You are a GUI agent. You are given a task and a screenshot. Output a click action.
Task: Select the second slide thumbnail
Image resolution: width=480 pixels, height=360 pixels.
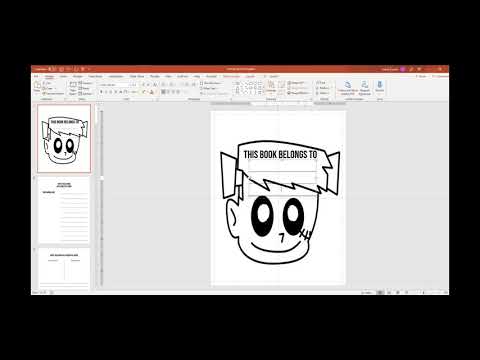[64, 210]
